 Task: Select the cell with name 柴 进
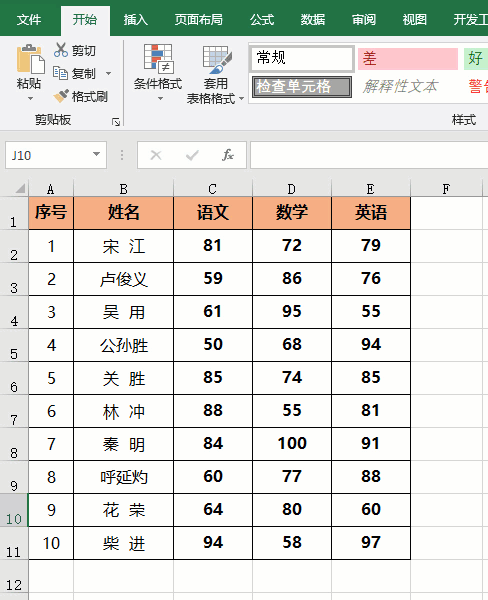point(123,543)
